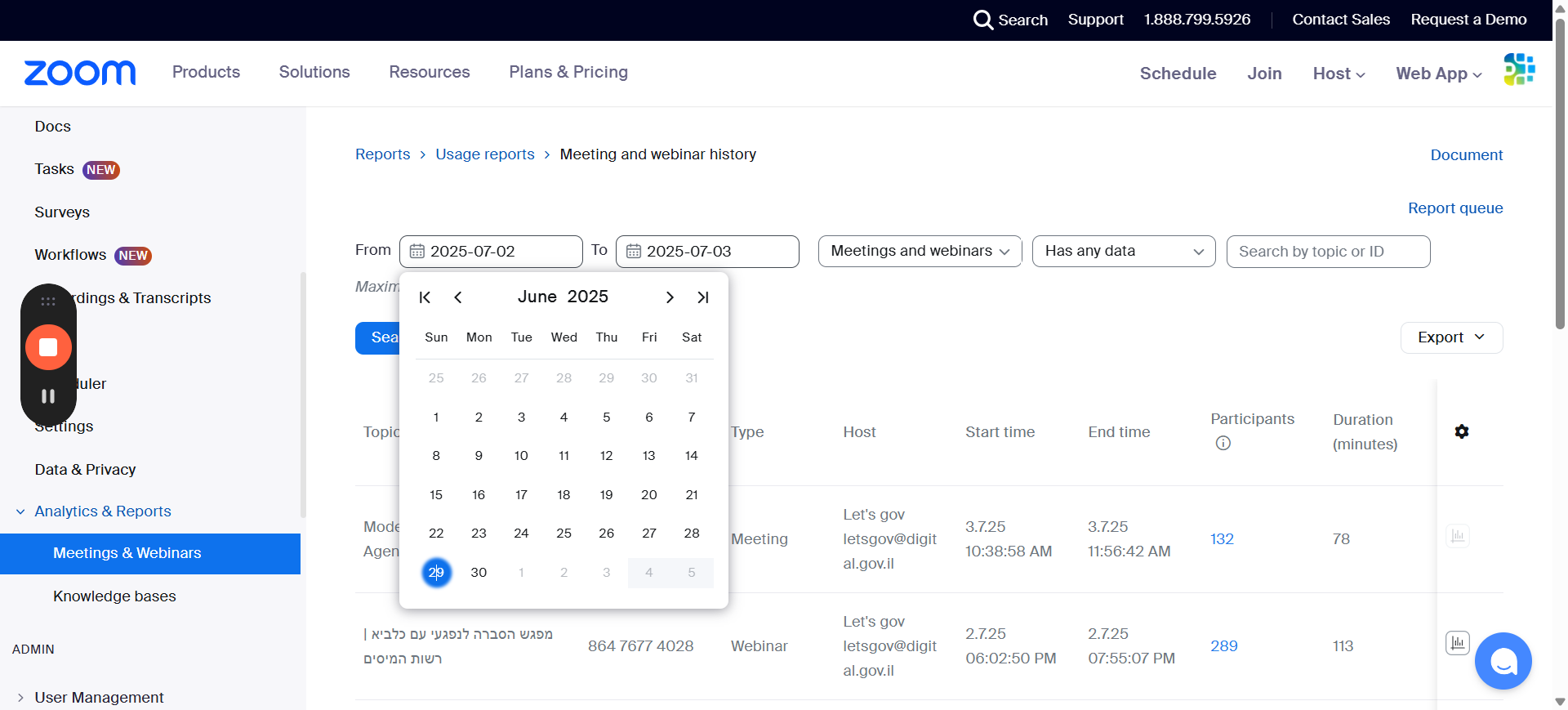Go to Usage reports breadcrumb
The image size is (1568, 710).
(x=485, y=154)
